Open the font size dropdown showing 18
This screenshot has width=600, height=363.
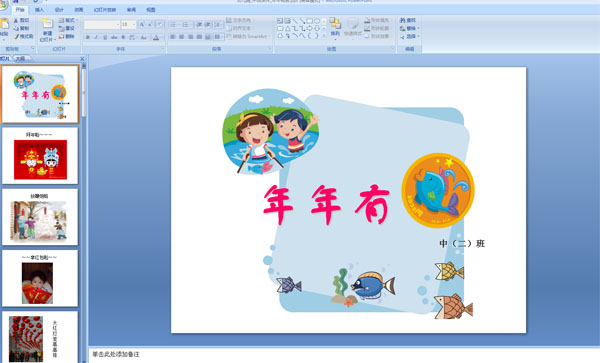click(128, 24)
